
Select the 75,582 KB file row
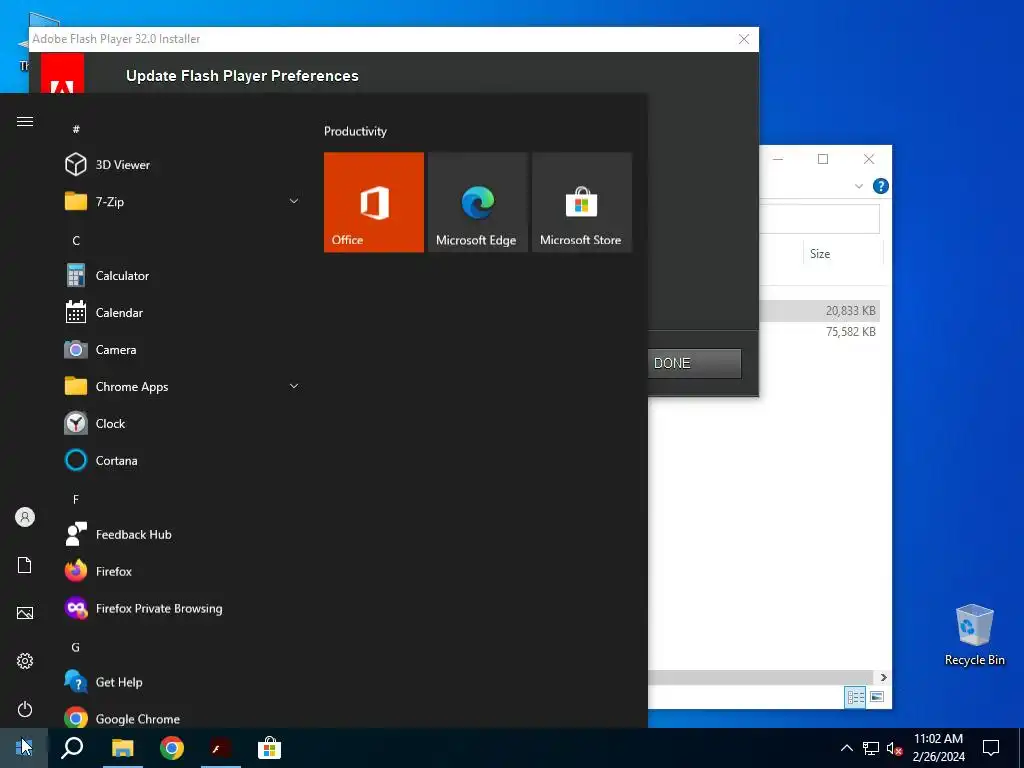tap(820, 332)
